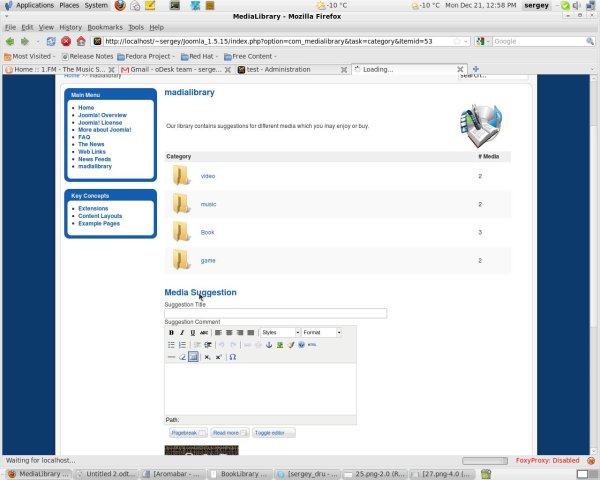
Task: Open the Book category link
Action: (207, 232)
